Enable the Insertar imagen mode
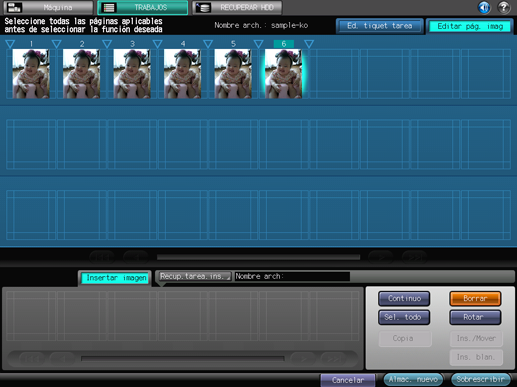The image size is (517, 387). tap(116, 278)
